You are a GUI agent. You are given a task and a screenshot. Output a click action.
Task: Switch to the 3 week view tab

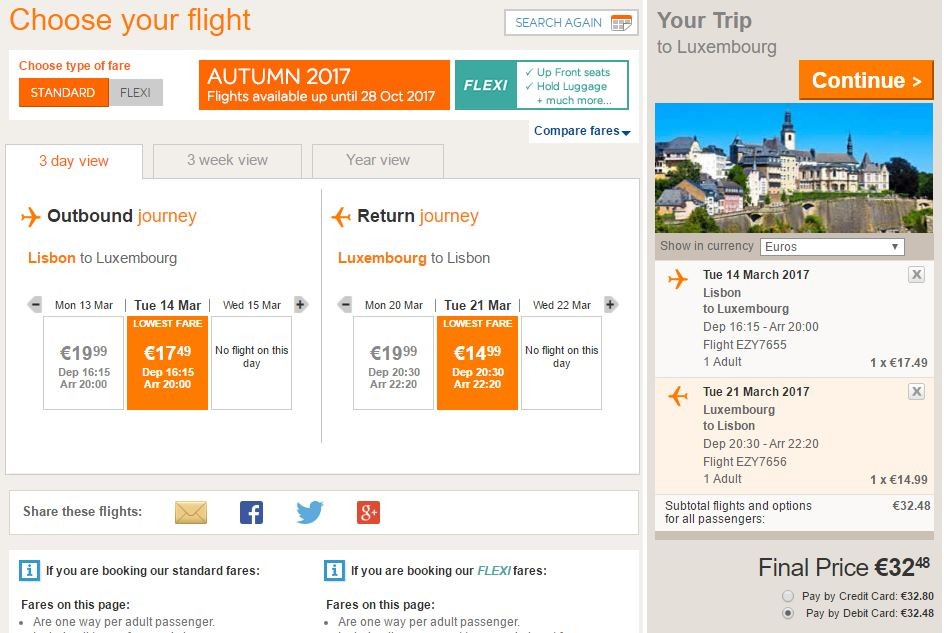click(x=227, y=160)
